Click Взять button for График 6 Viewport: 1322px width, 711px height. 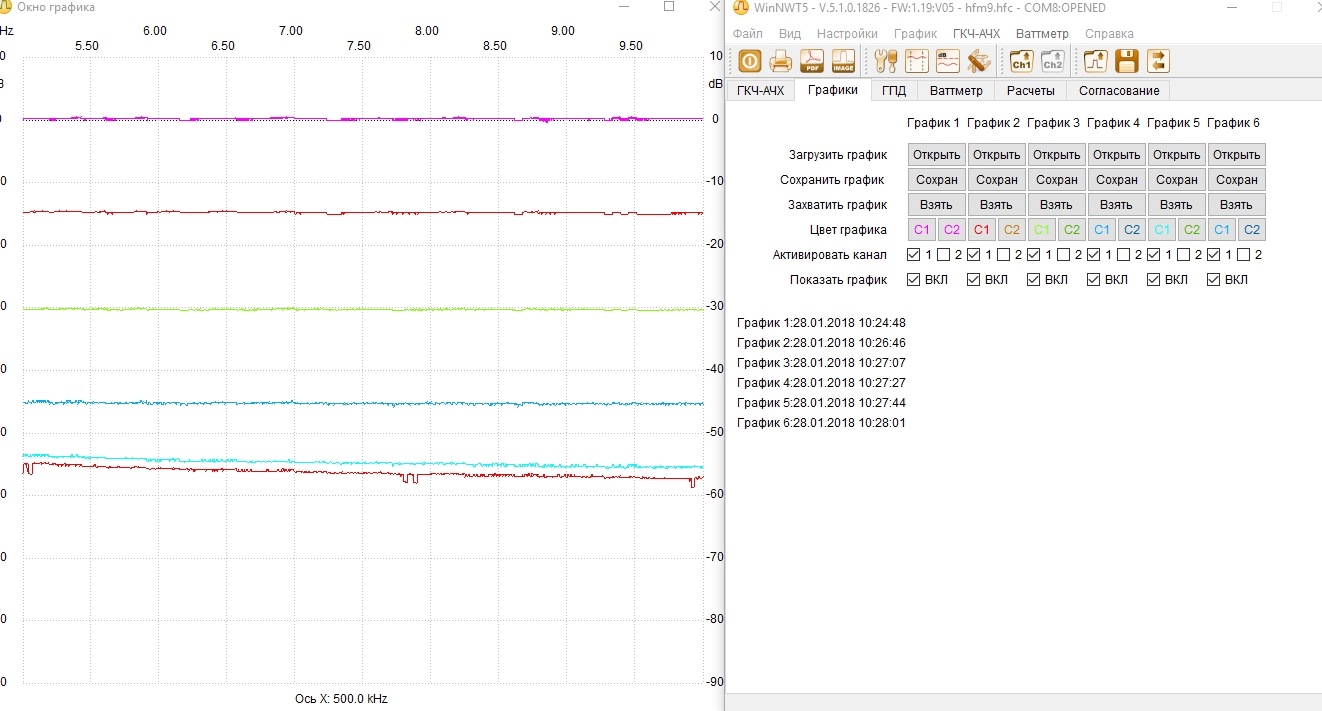pyautogui.click(x=1237, y=205)
